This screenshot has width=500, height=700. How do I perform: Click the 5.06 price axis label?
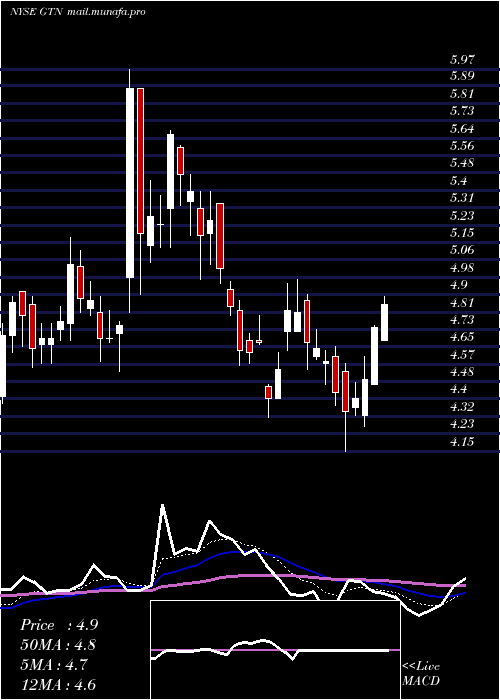pyautogui.click(x=462, y=250)
